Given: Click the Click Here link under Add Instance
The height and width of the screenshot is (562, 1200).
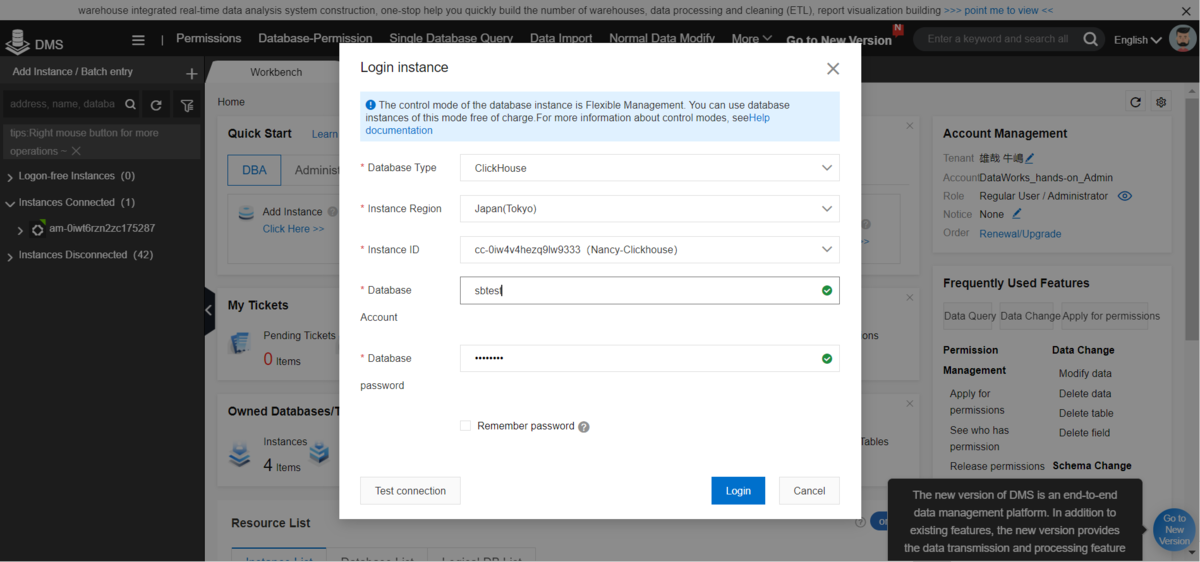Looking at the screenshot, I should click(x=293, y=229).
